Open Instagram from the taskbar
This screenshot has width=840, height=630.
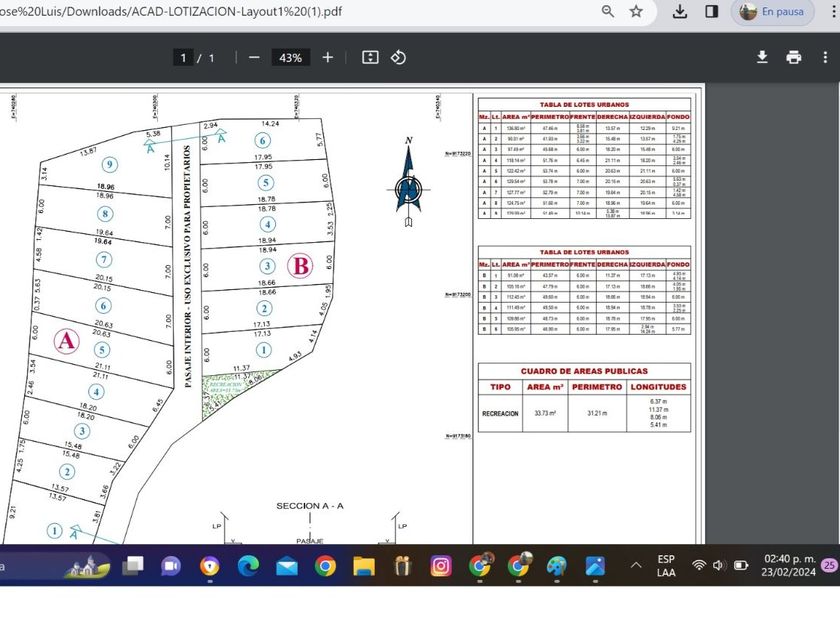click(x=441, y=567)
